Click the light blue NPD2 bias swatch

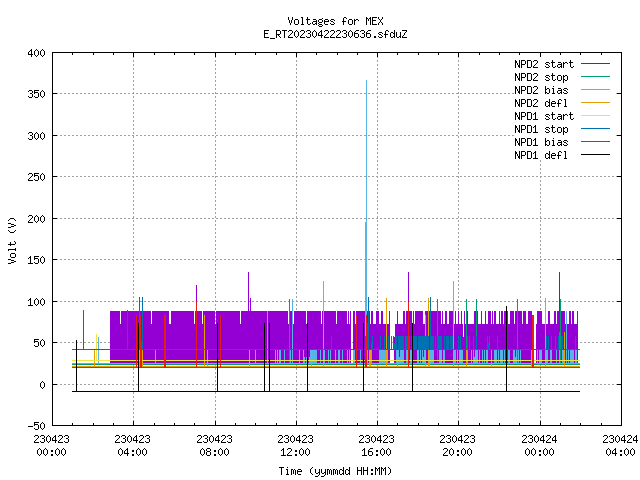click(x=595, y=90)
